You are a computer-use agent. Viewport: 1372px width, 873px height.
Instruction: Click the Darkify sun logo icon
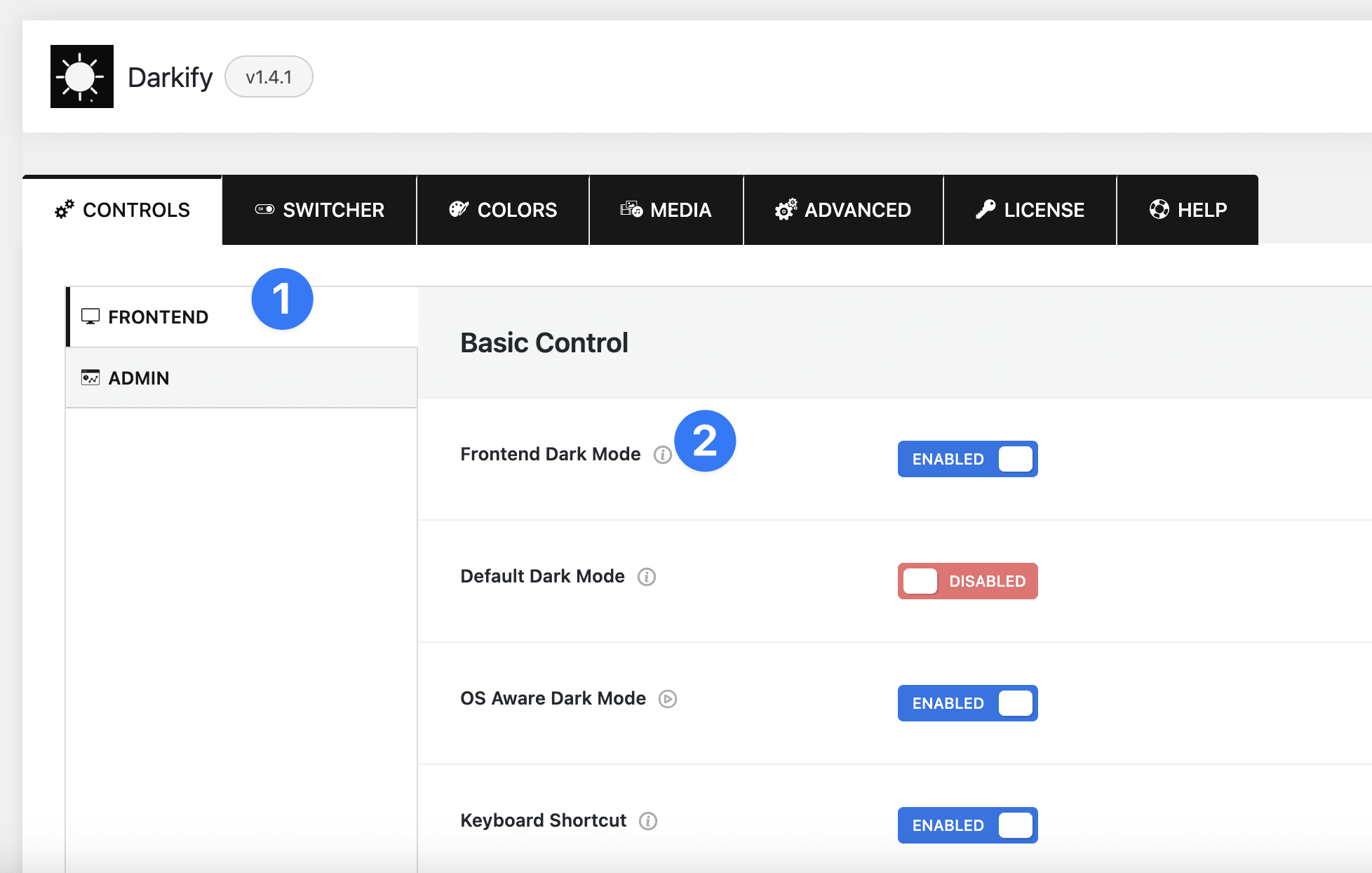[81, 76]
